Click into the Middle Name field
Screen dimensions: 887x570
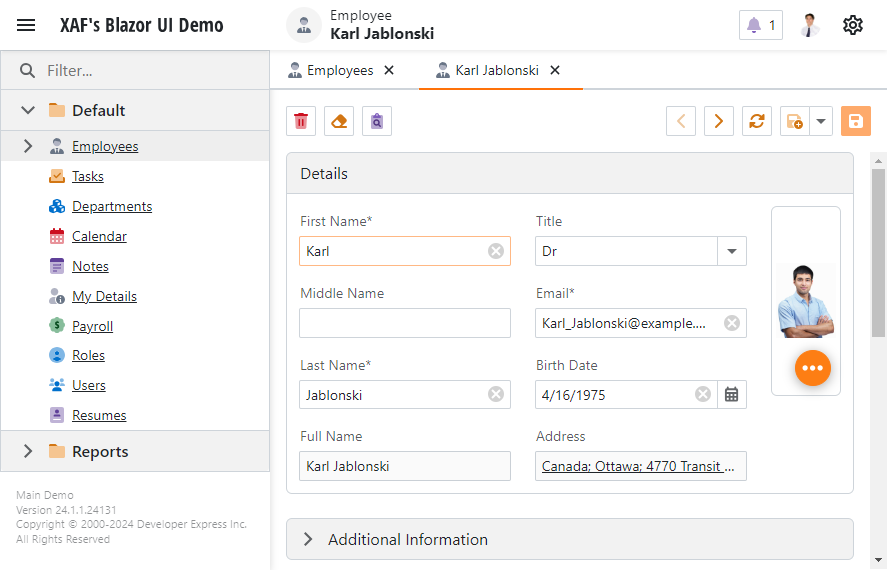(x=405, y=323)
